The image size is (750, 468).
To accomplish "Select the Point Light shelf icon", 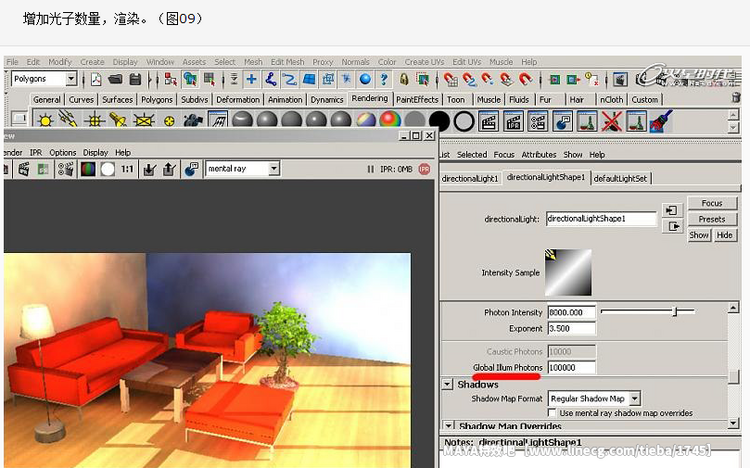I will (95, 120).
